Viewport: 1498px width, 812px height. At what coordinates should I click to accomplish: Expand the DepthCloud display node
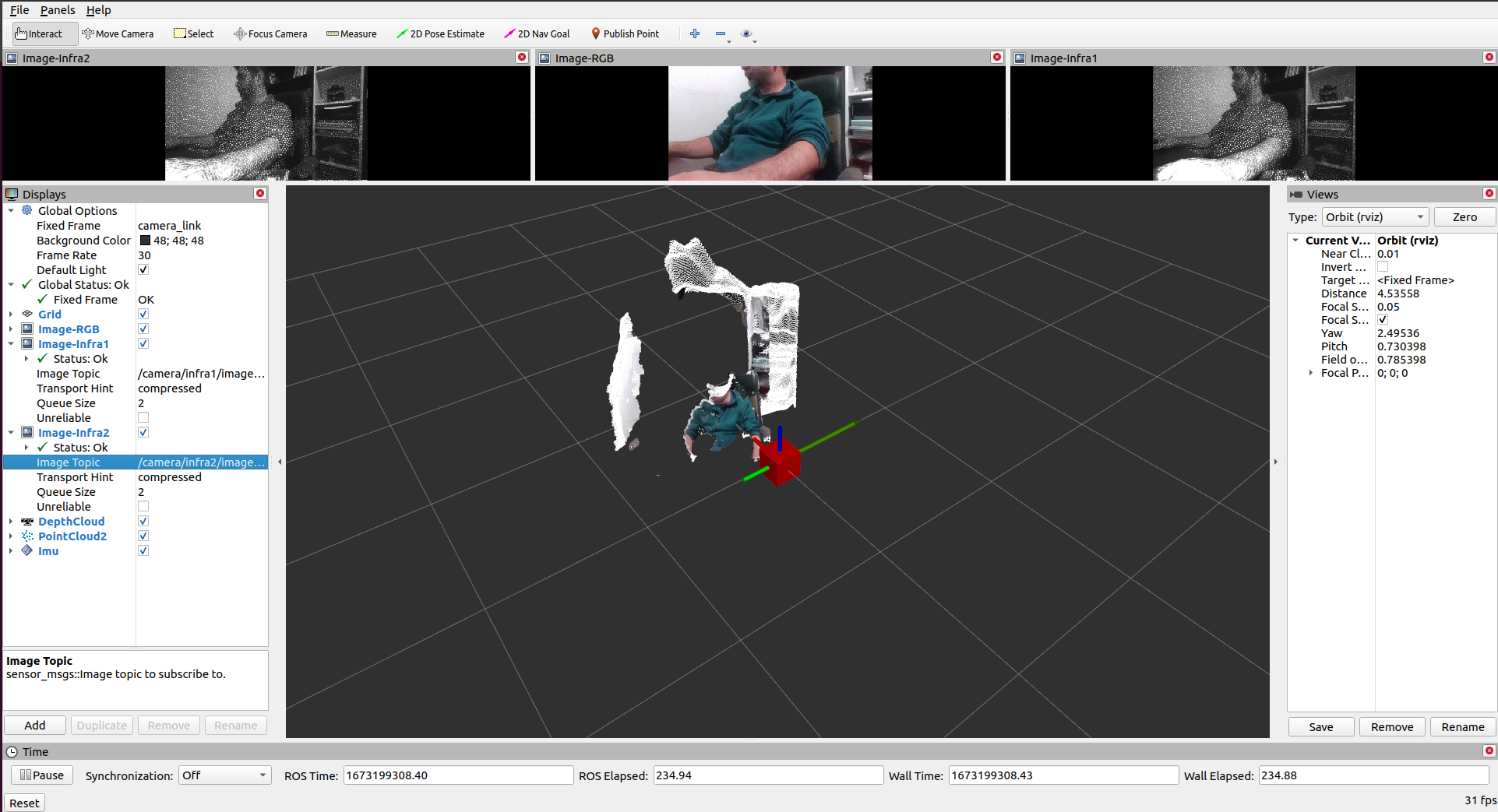(11, 522)
